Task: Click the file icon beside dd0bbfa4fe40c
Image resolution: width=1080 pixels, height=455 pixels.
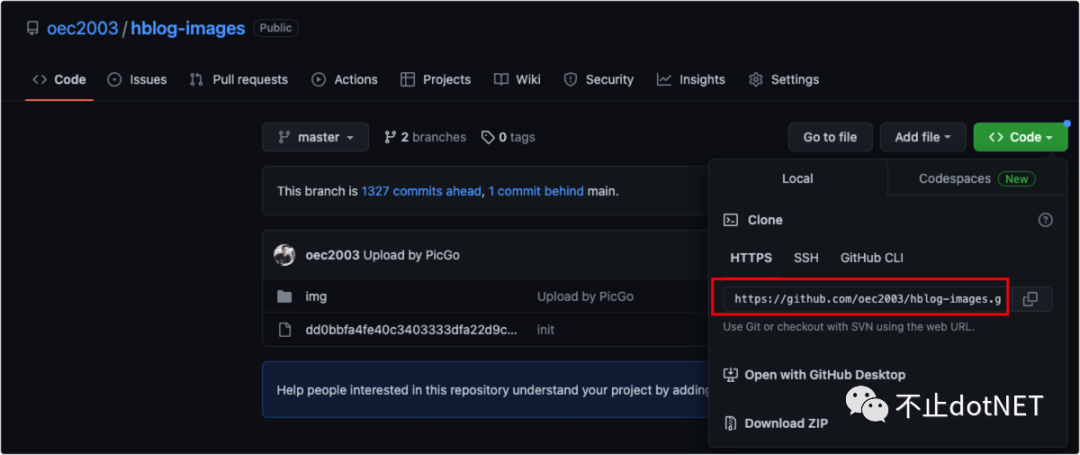Action: [x=284, y=330]
